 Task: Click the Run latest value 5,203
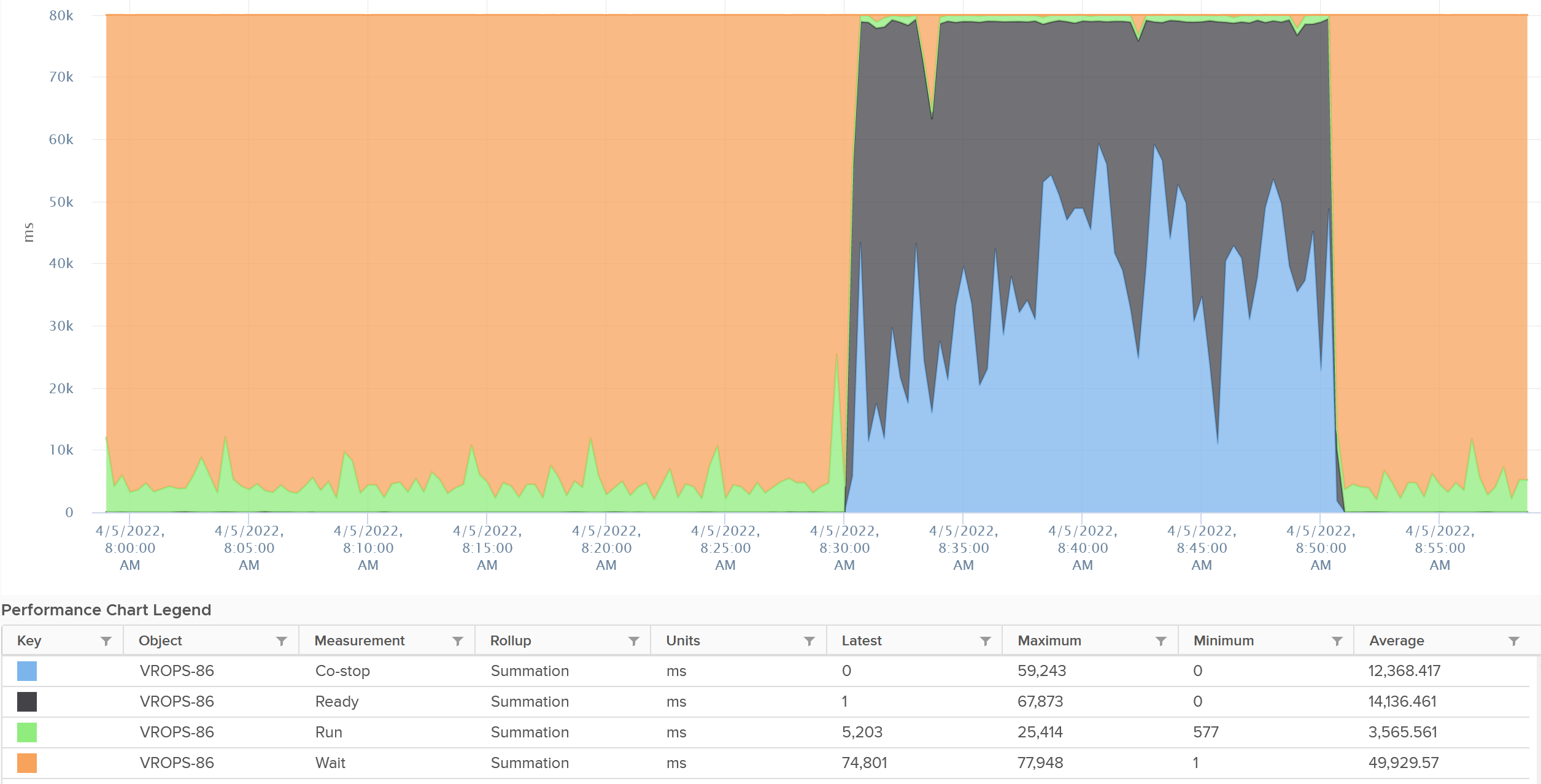862,732
